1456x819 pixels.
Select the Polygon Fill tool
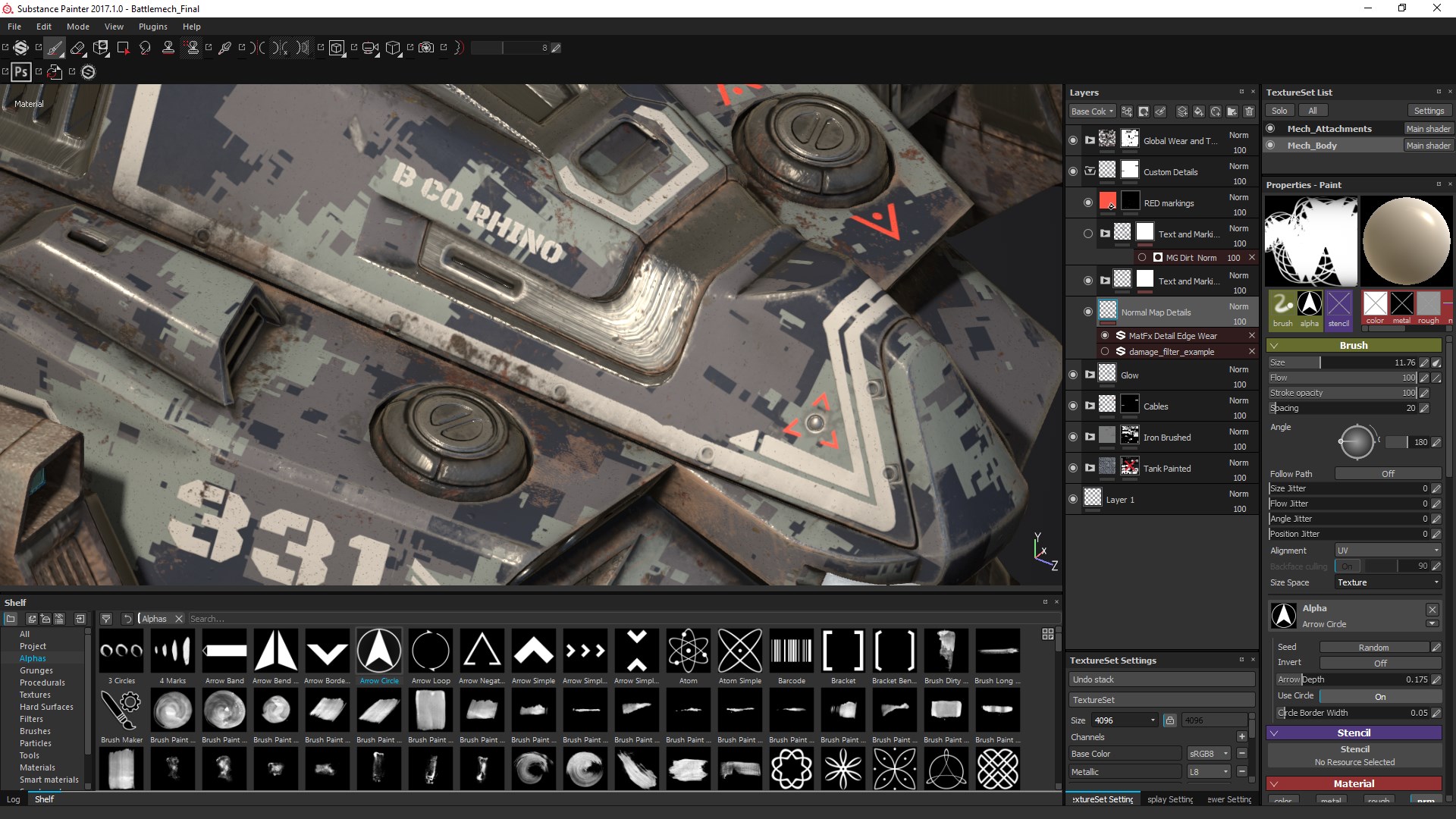point(123,48)
